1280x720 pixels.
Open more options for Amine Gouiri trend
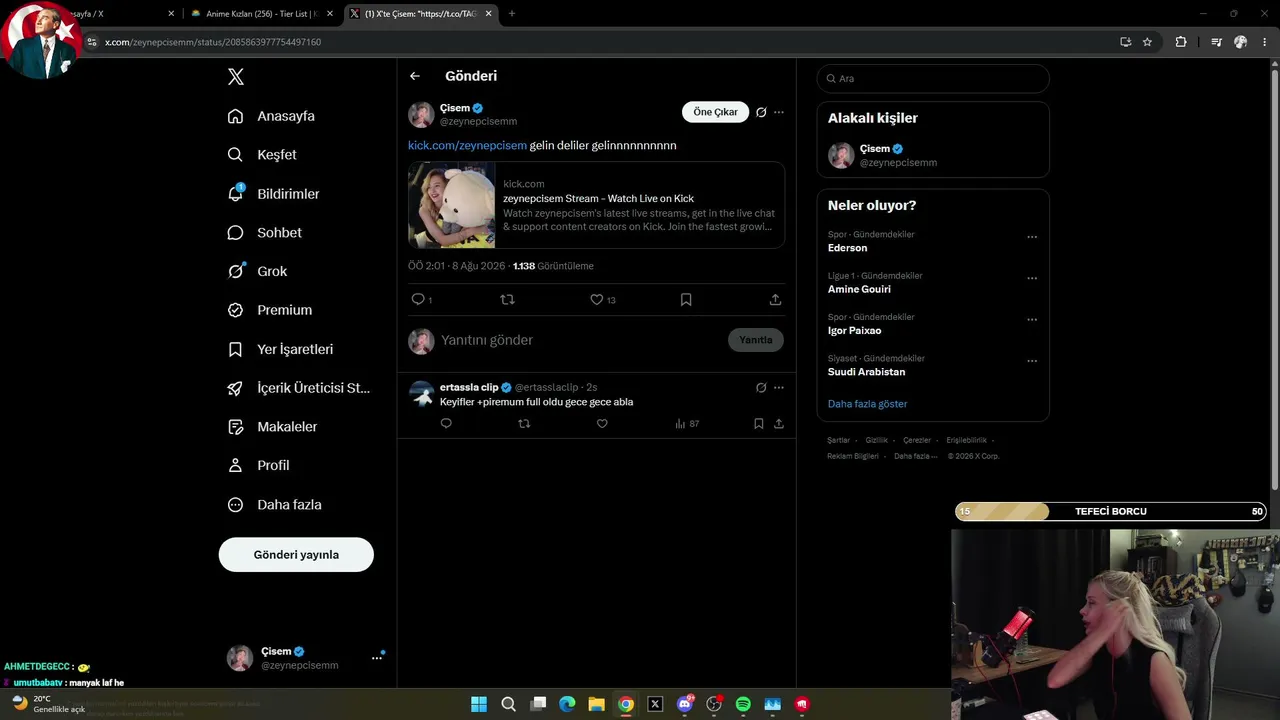point(1032,278)
